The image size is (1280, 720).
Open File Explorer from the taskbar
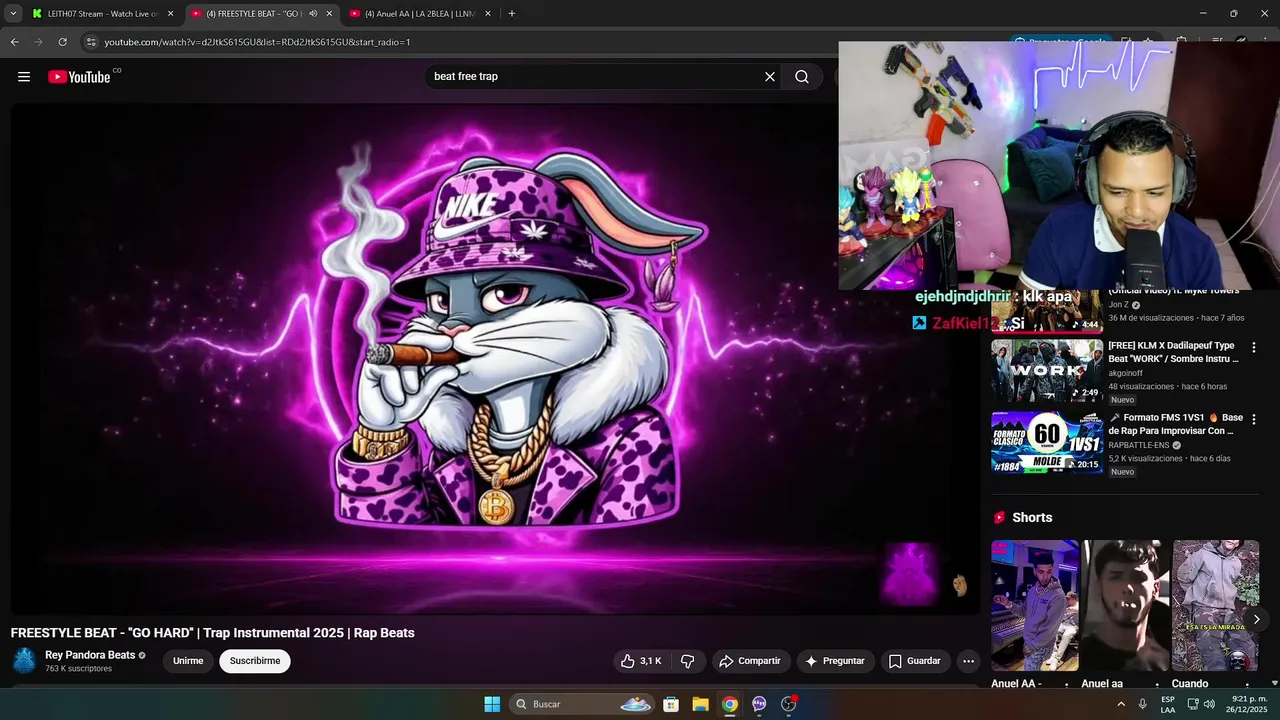pyautogui.click(x=700, y=704)
